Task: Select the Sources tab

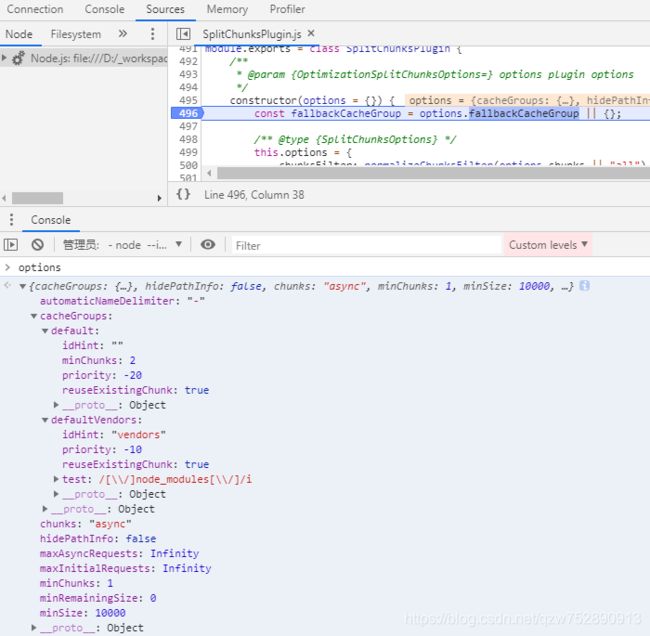Action: pos(165,9)
